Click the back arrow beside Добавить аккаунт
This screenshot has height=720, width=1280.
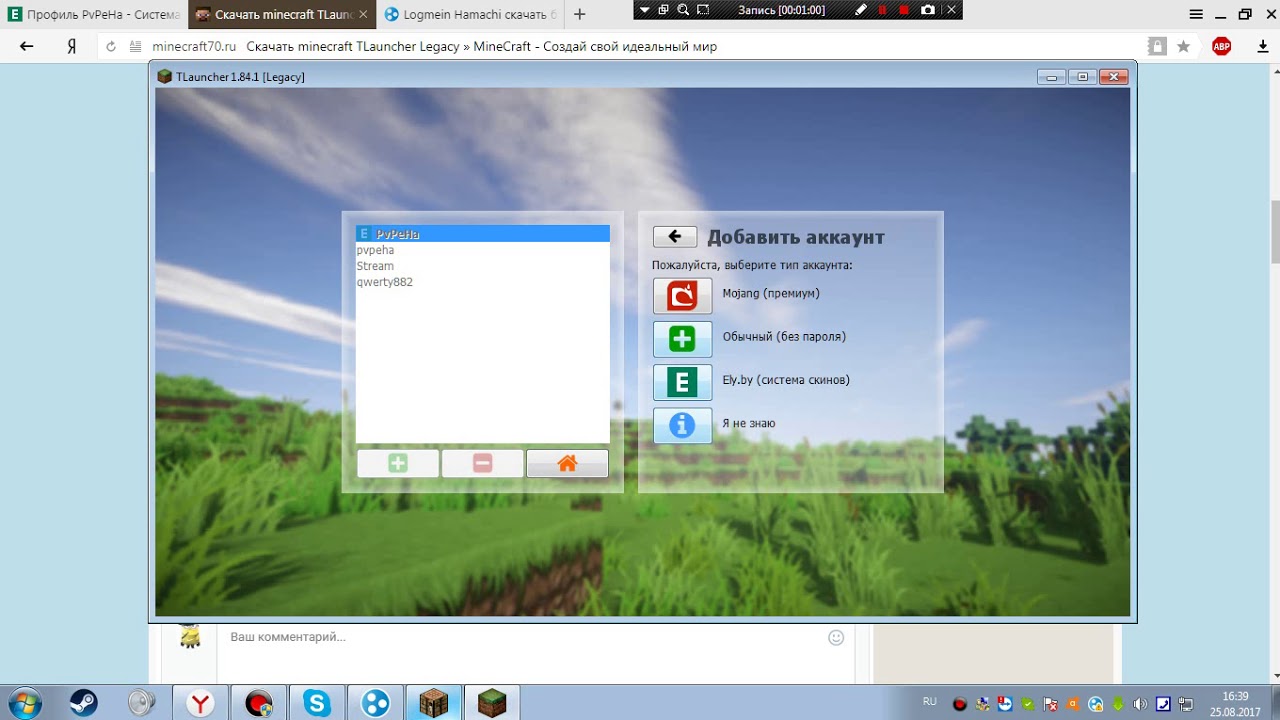675,237
